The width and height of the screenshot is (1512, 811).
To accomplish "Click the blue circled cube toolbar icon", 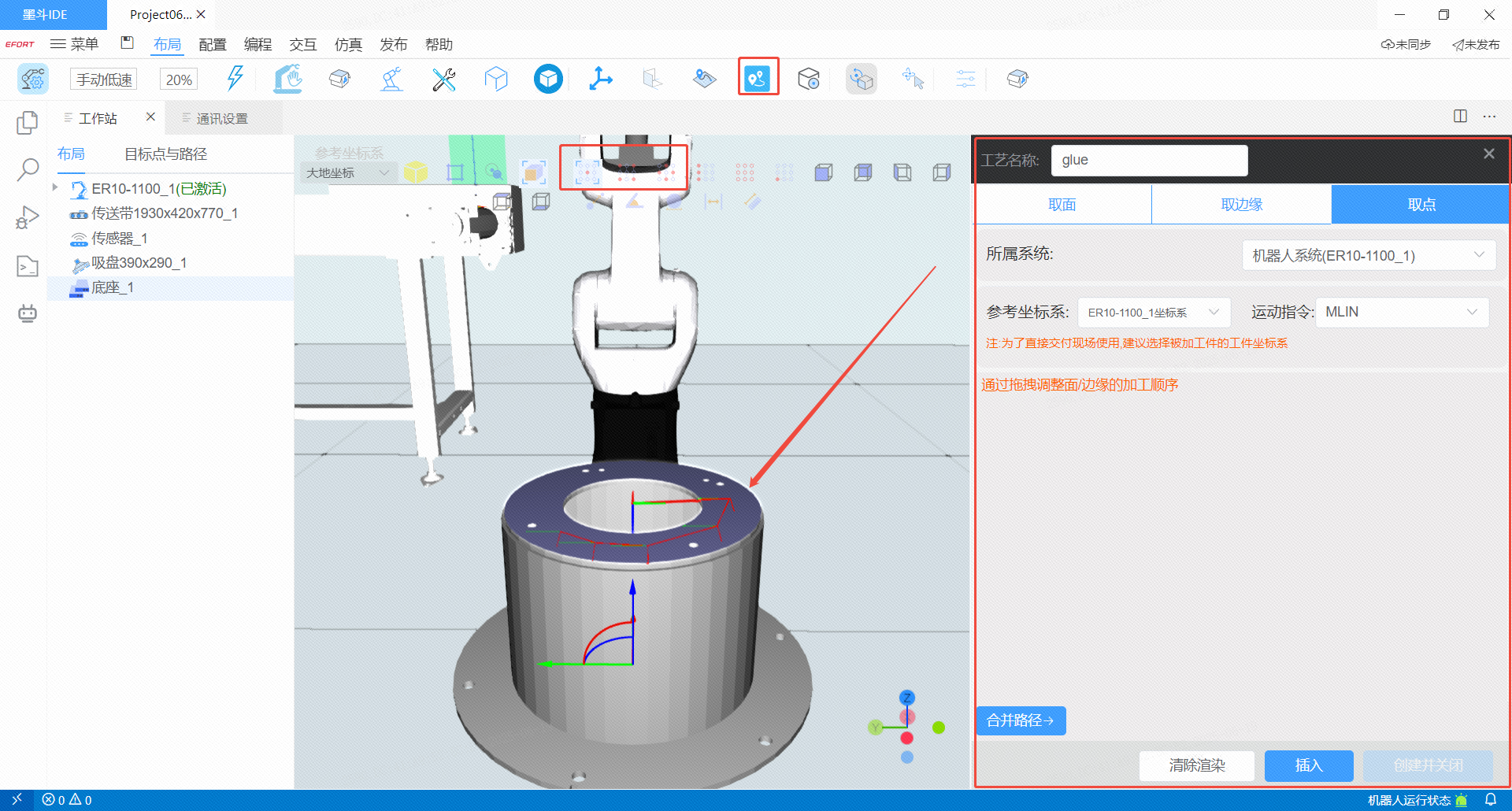I will [548, 79].
